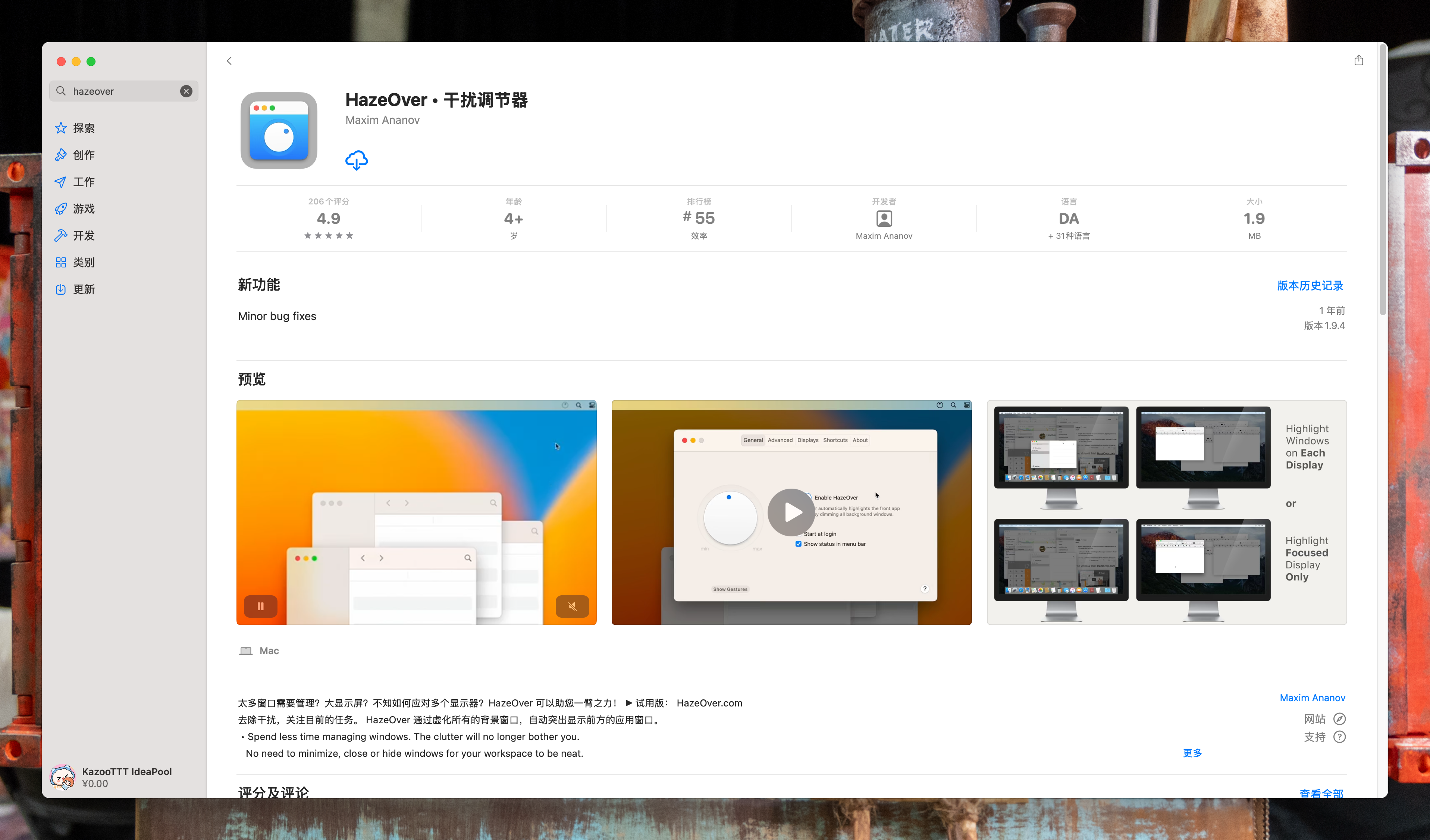
Task: Open 探索 in the sidebar
Action: pos(75,128)
